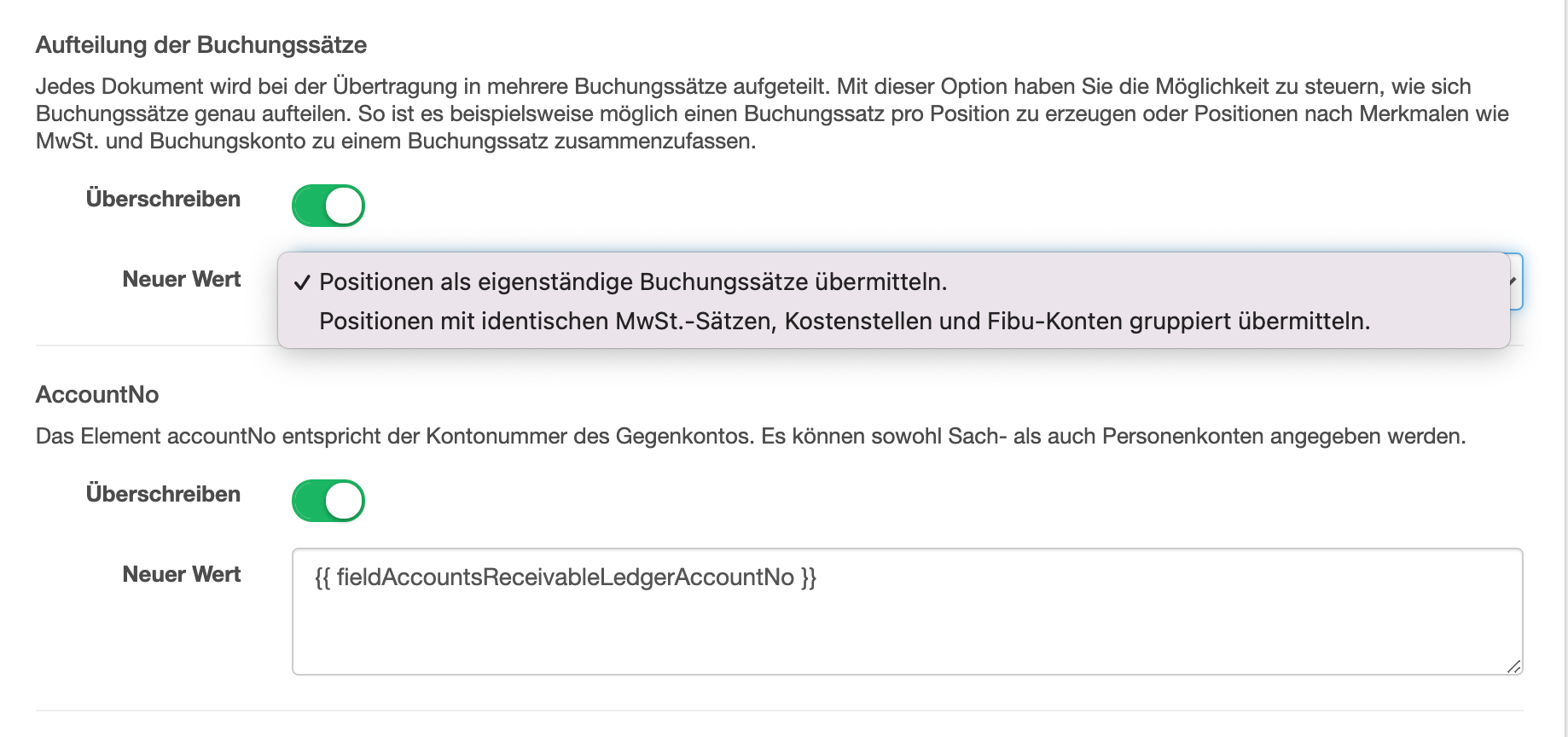The height and width of the screenshot is (737, 1568).
Task: Click the Neuer Wert label beside the textarea
Action: pyautogui.click(x=182, y=574)
